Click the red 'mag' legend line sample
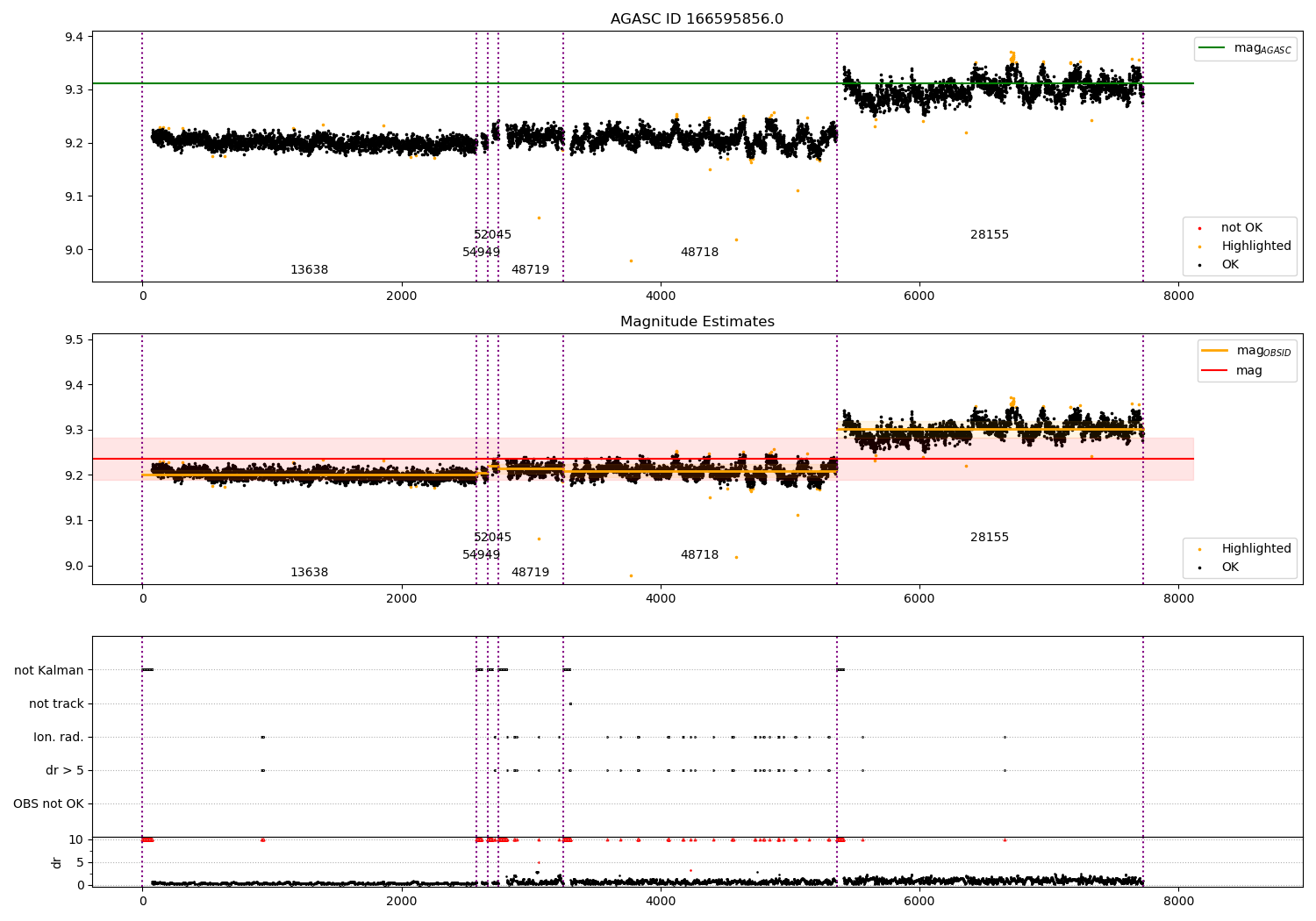 coord(1215,370)
